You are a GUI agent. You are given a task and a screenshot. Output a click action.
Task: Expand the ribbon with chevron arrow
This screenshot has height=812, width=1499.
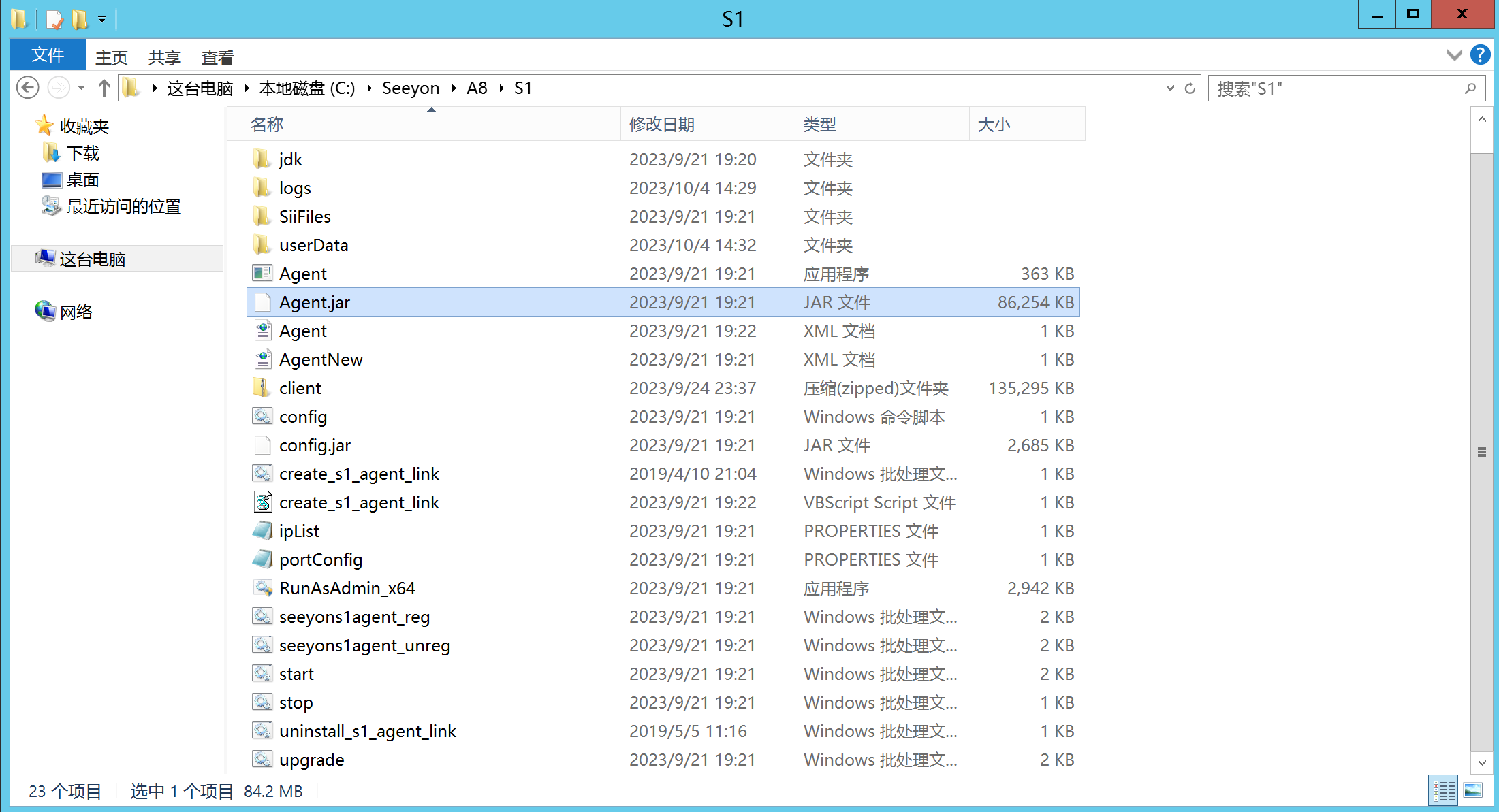[1454, 55]
